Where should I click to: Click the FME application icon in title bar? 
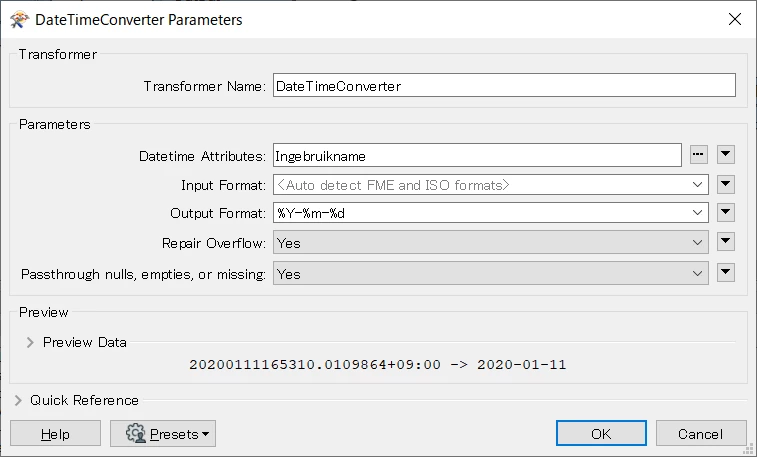pyautogui.click(x=19, y=20)
